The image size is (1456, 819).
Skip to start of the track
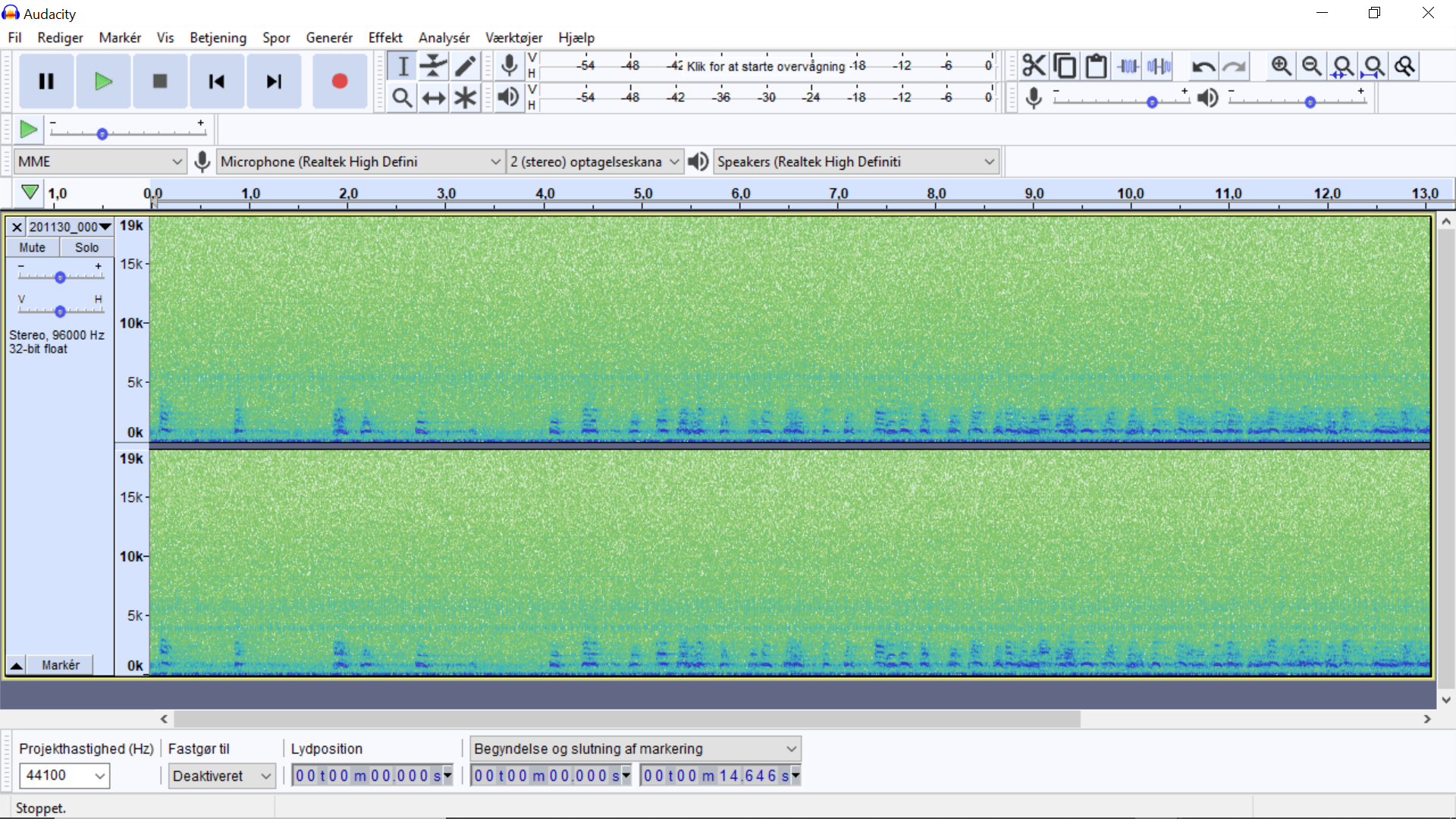217,81
